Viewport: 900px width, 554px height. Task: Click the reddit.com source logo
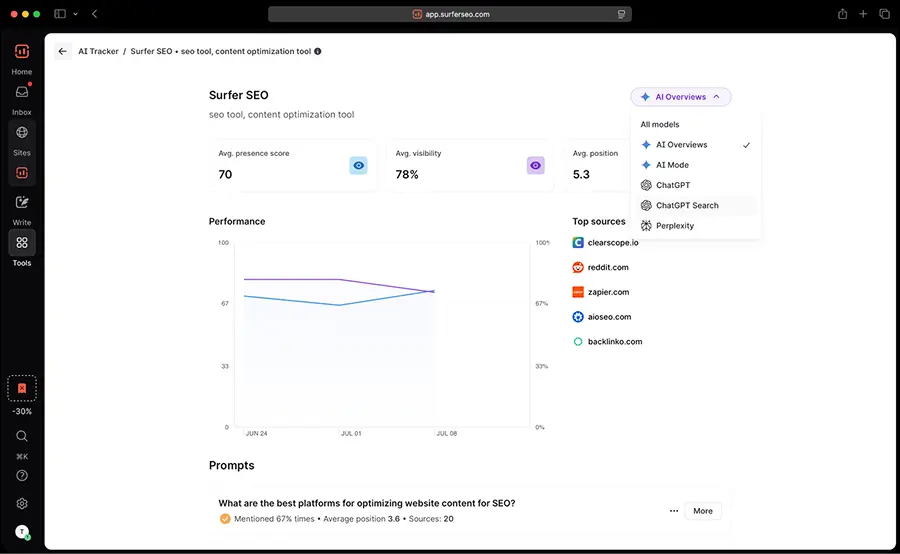(x=578, y=268)
